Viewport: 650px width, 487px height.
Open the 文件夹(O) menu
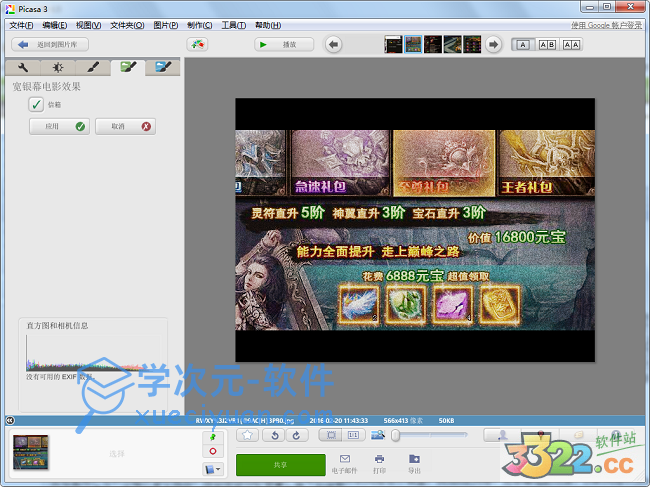pyautogui.click(x=127, y=25)
